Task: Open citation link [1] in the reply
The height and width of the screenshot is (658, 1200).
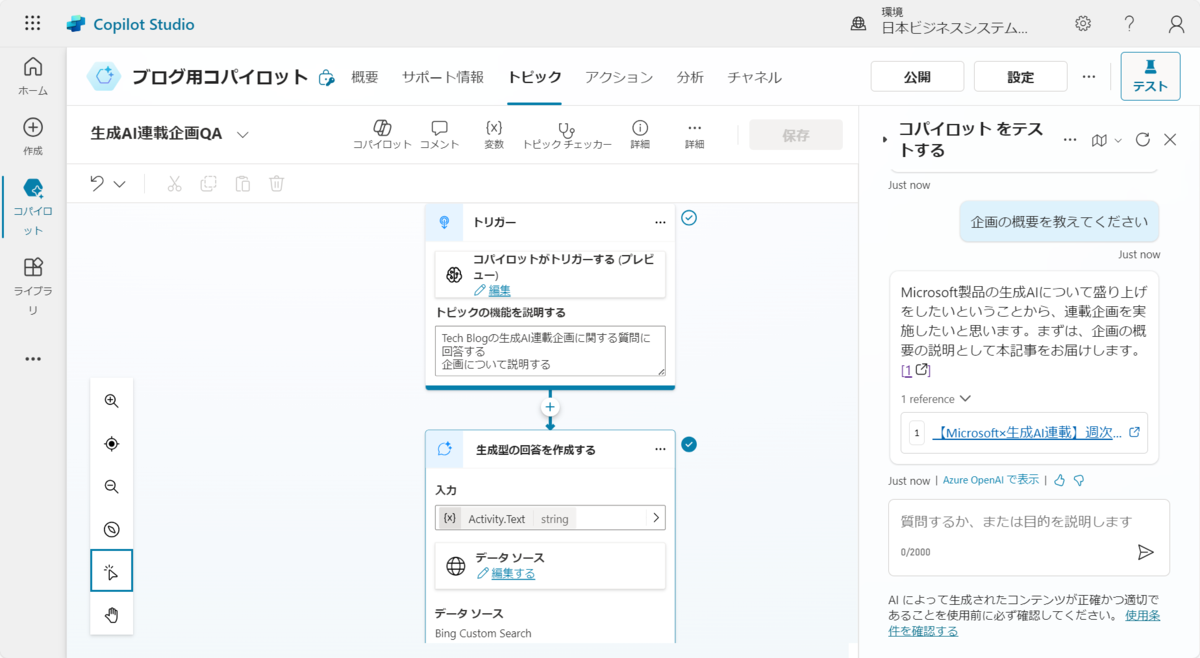Action: point(916,370)
